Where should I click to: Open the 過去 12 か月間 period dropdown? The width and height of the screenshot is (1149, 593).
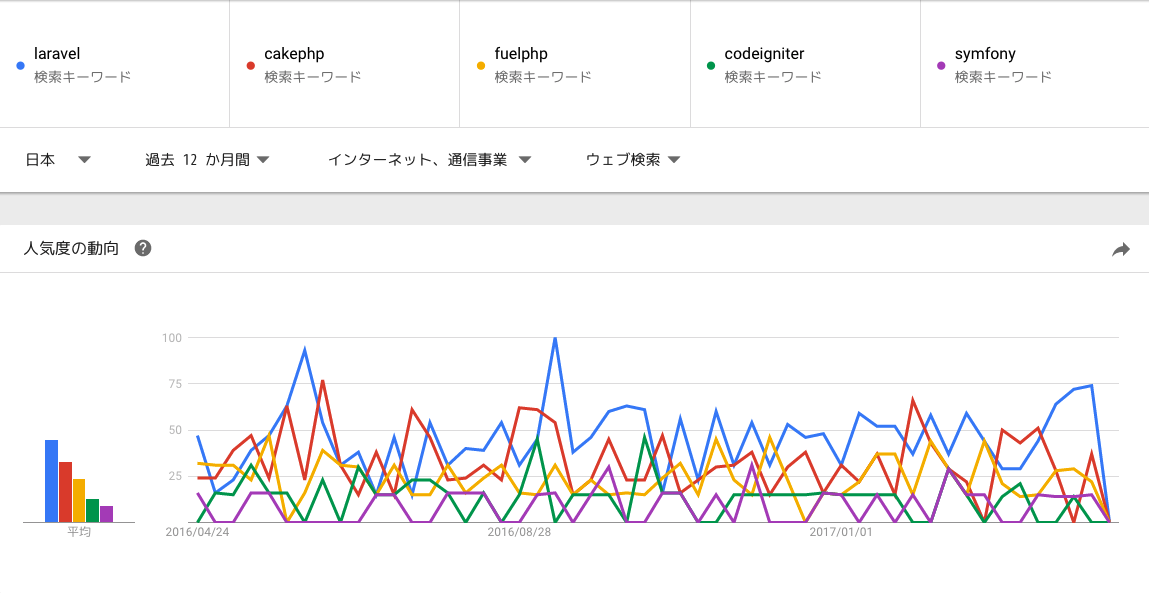pos(207,160)
